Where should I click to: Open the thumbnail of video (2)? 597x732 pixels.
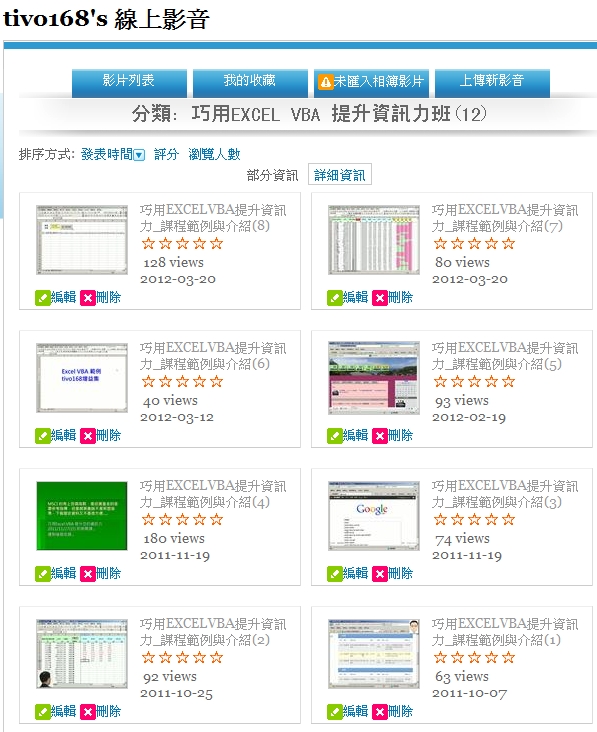(82, 654)
